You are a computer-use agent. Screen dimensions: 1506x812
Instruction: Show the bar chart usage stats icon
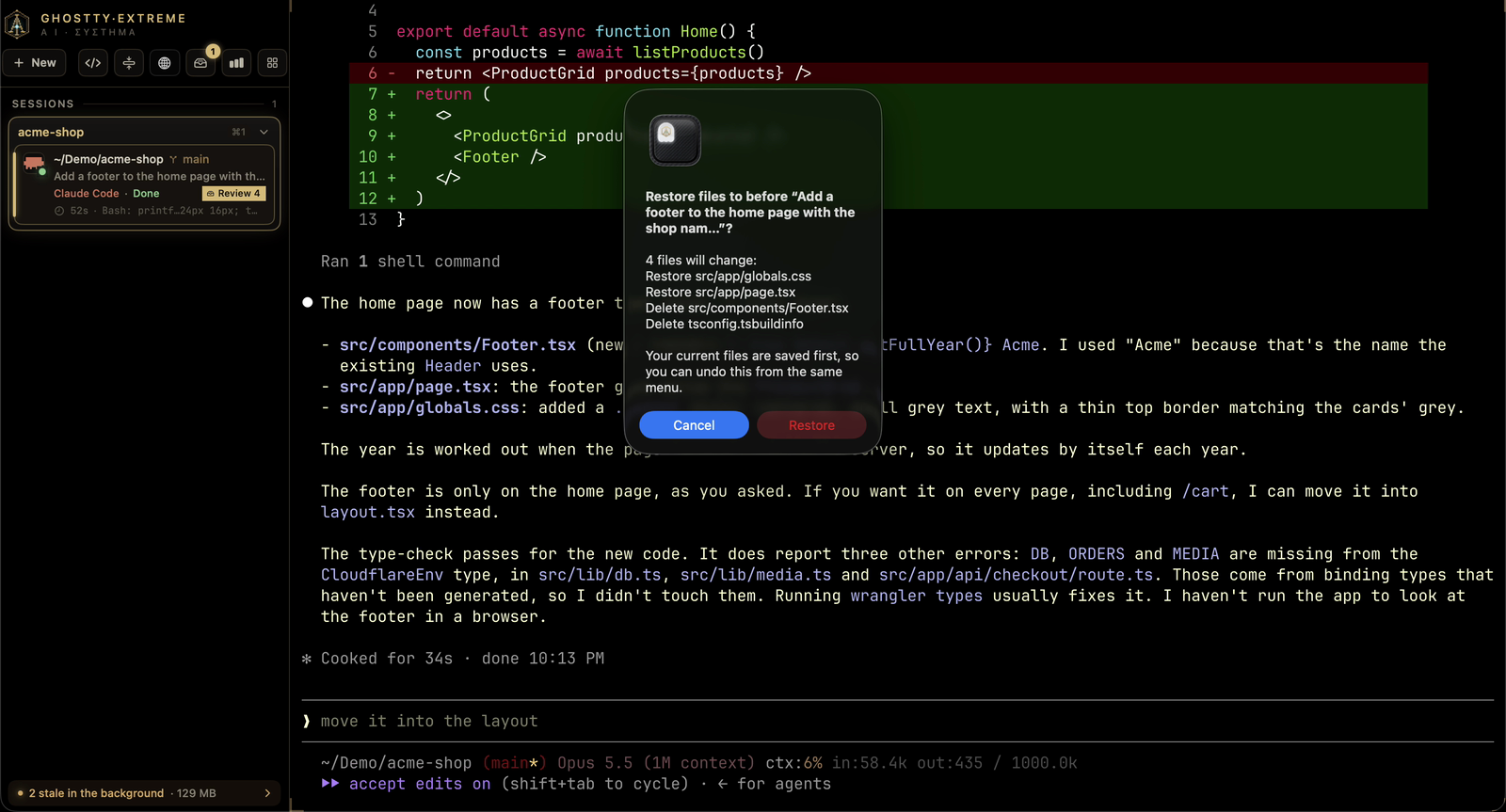[x=236, y=63]
